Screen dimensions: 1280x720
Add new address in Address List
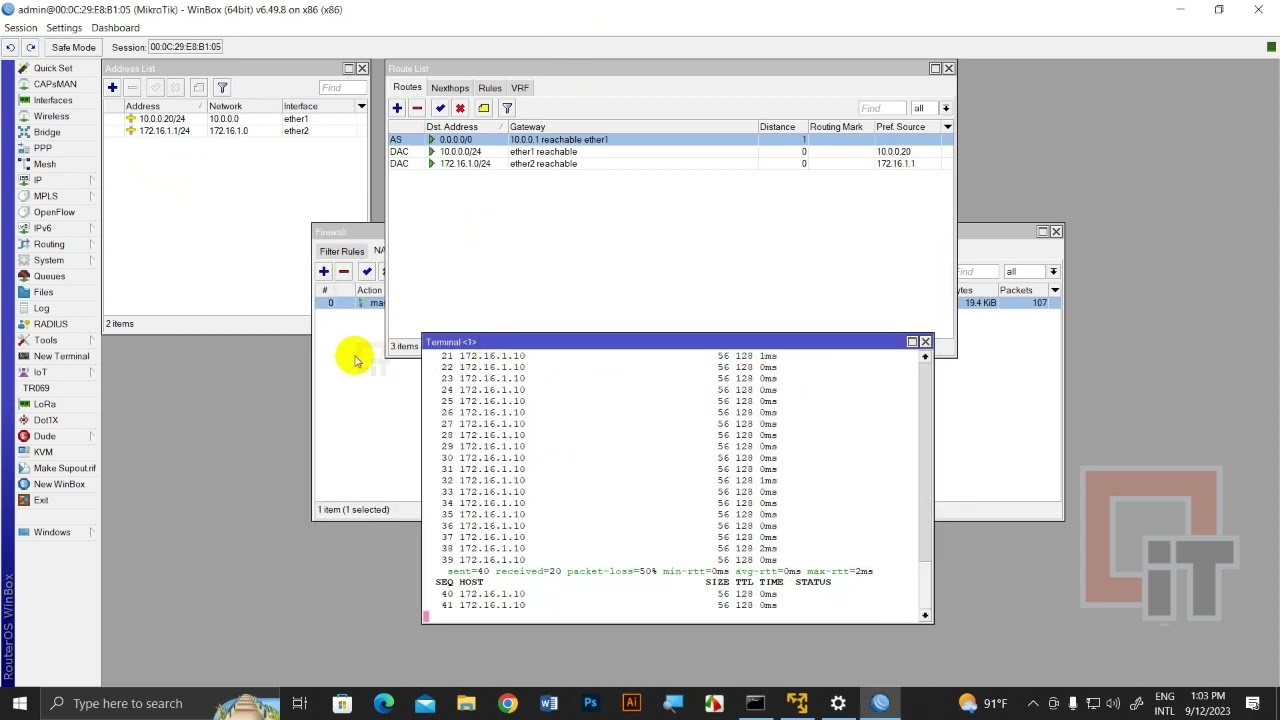click(x=112, y=88)
